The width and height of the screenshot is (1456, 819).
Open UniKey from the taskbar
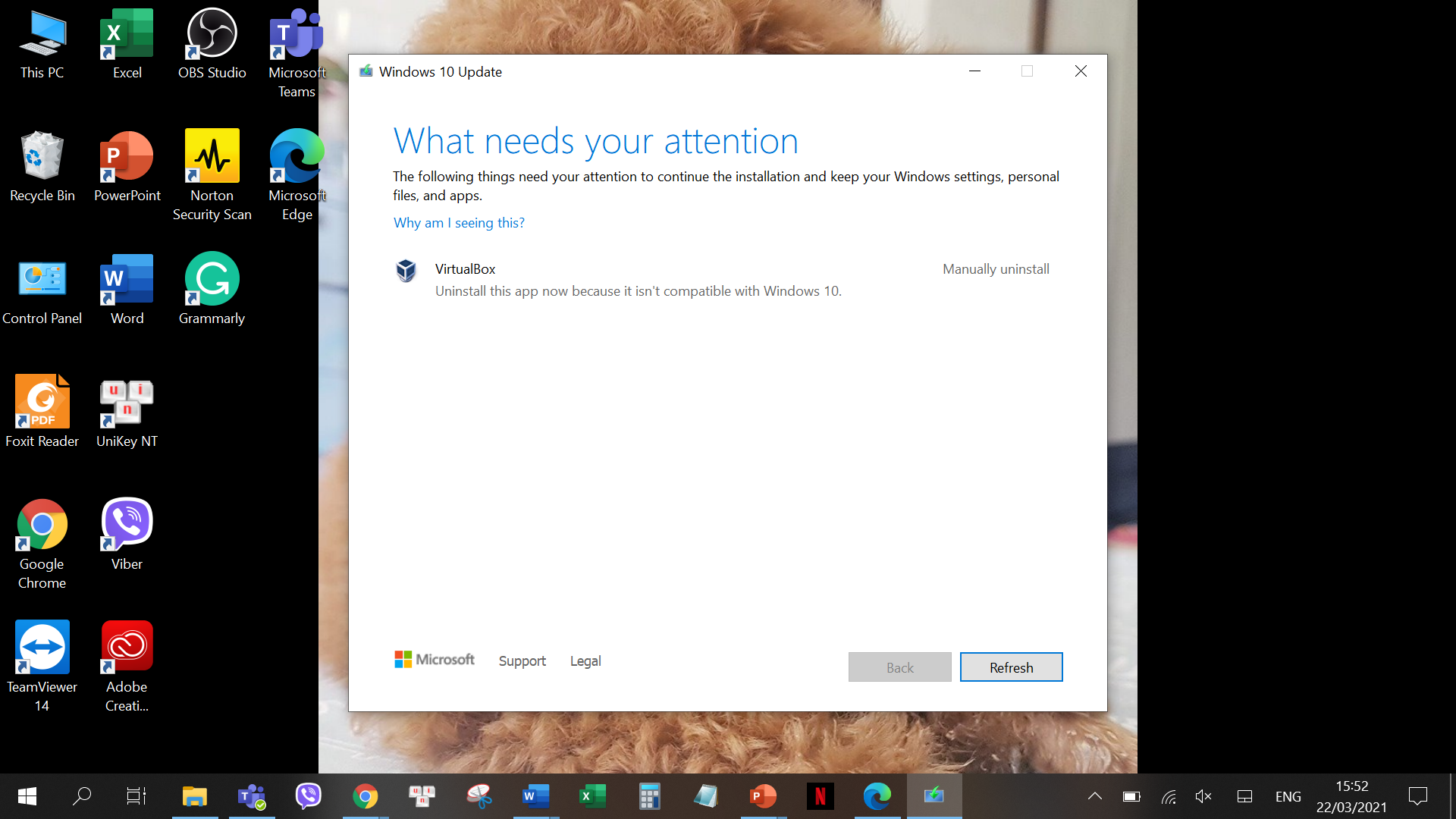[x=422, y=796]
